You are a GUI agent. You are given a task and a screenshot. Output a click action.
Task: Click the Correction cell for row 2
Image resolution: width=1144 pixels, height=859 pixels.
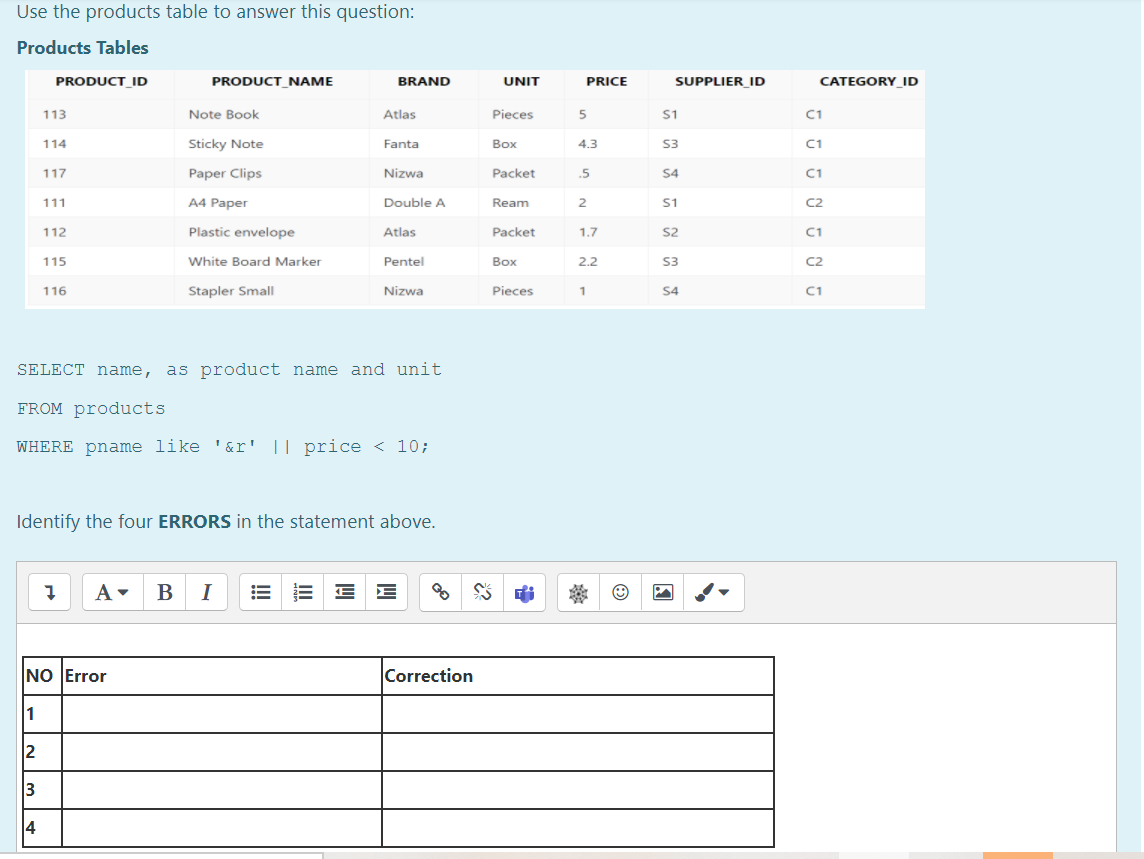click(x=578, y=752)
